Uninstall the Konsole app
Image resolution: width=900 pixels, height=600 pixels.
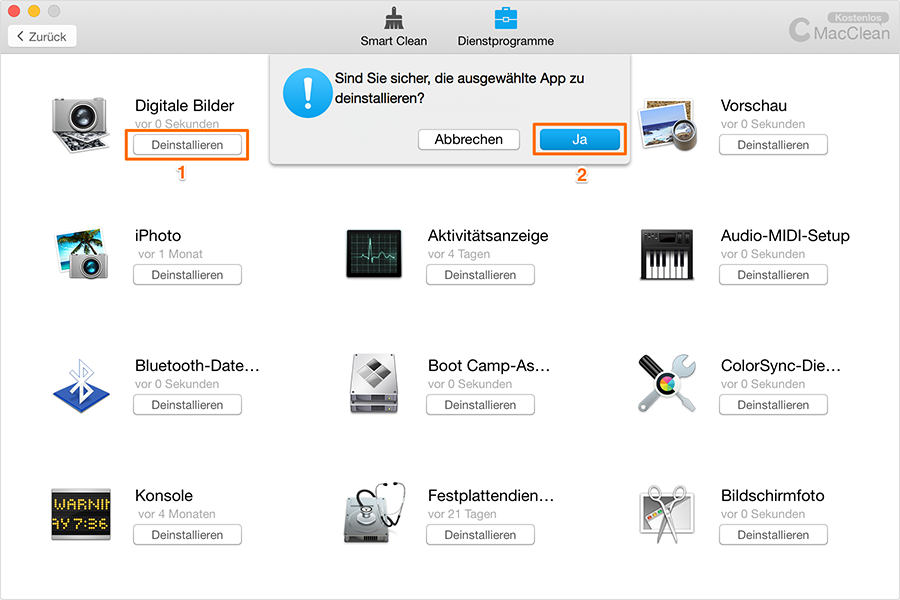click(x=187, y=535)
